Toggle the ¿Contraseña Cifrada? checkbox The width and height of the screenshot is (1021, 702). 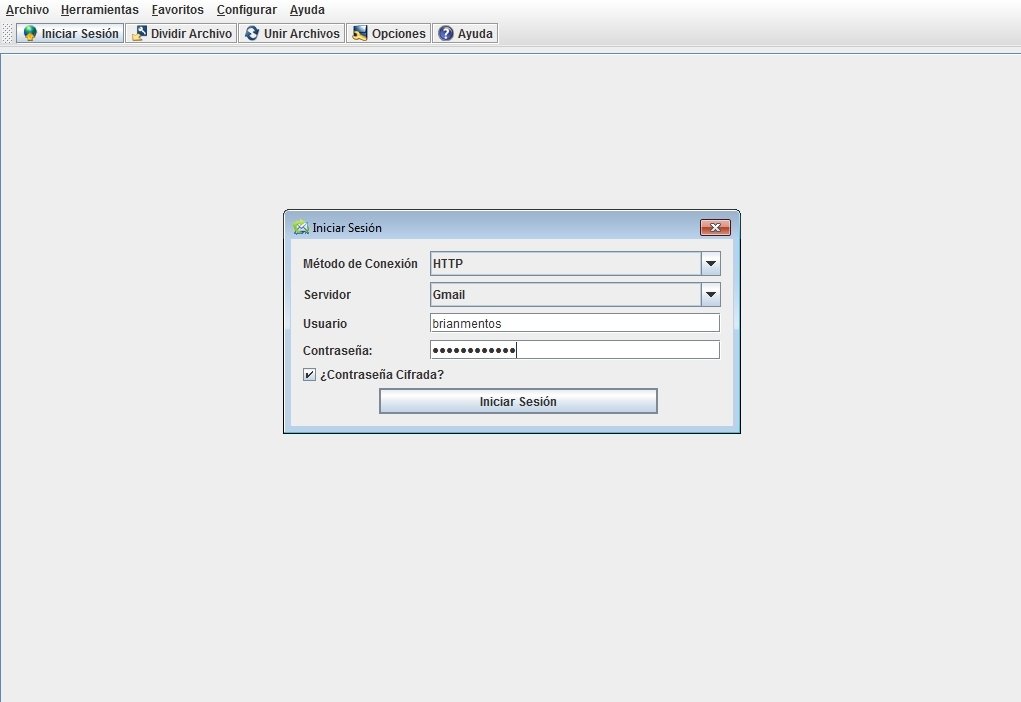(x=309, y=374)
